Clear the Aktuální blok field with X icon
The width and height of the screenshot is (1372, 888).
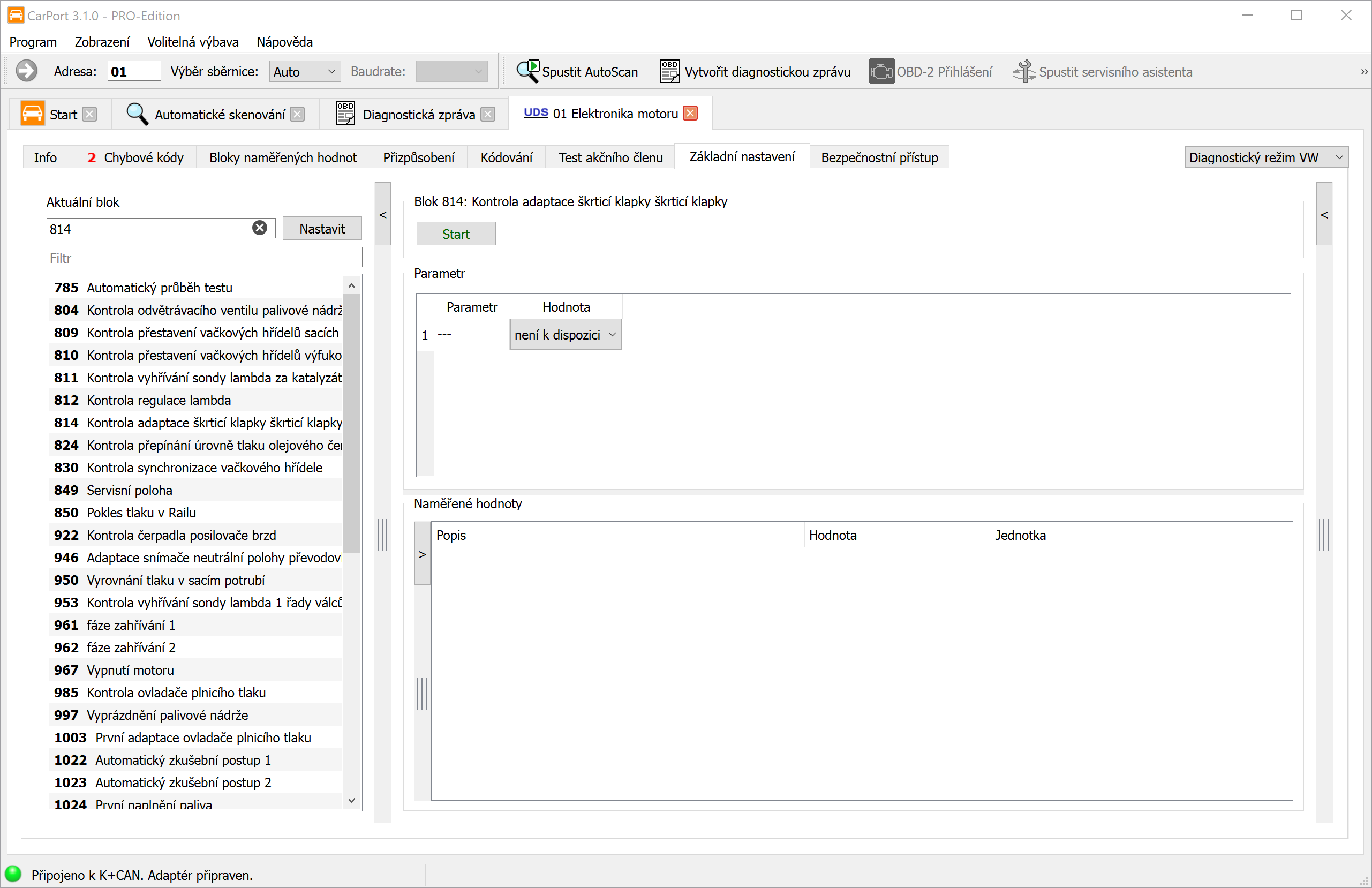(259, 228)
